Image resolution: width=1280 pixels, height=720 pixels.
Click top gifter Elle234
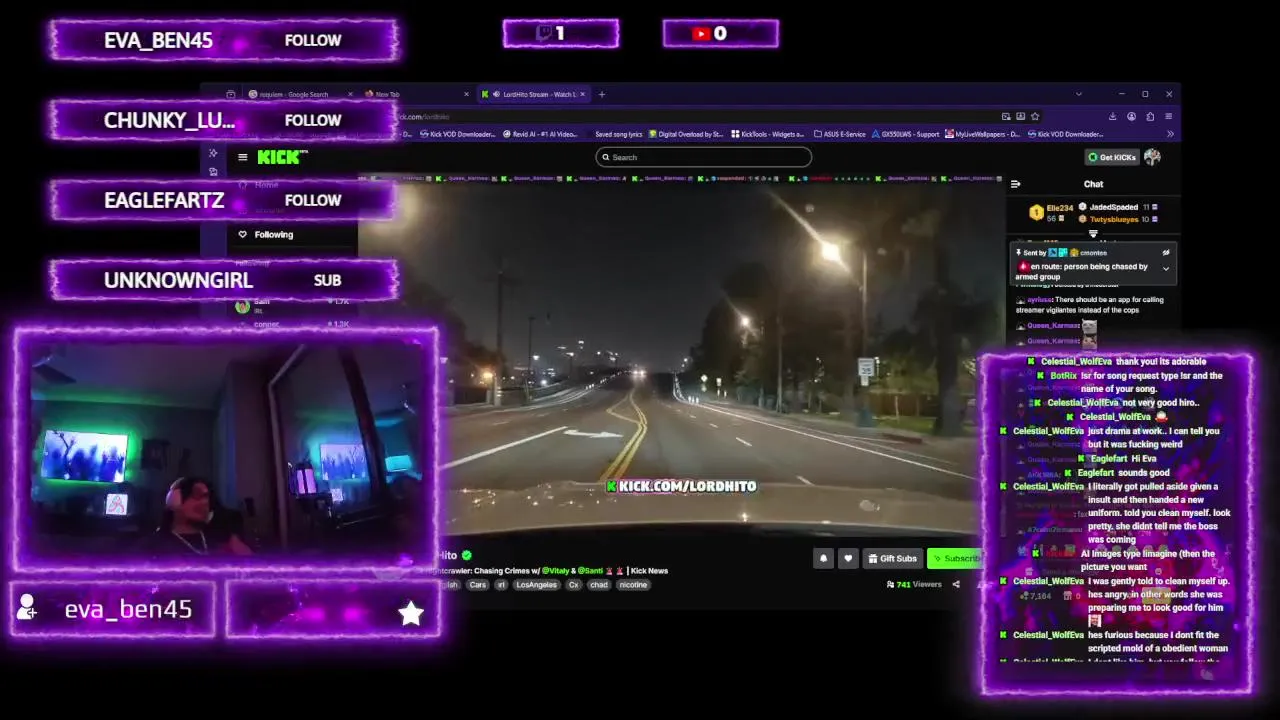(1060, 208)
